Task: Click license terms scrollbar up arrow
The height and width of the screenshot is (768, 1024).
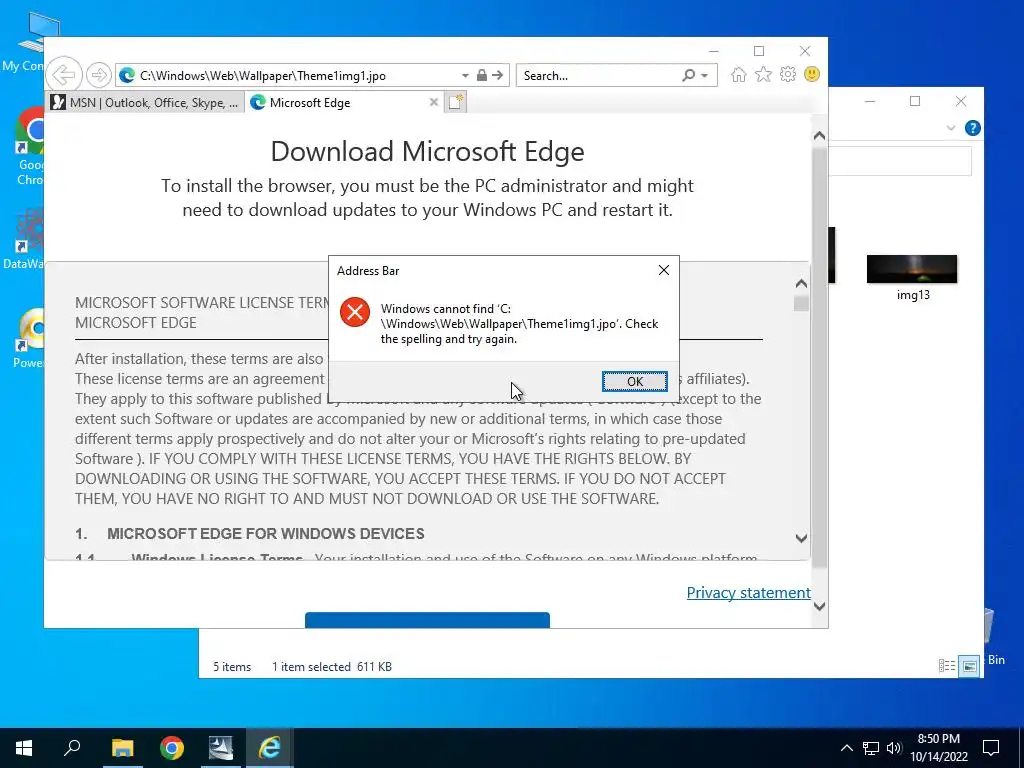Action: pos(801,283)
